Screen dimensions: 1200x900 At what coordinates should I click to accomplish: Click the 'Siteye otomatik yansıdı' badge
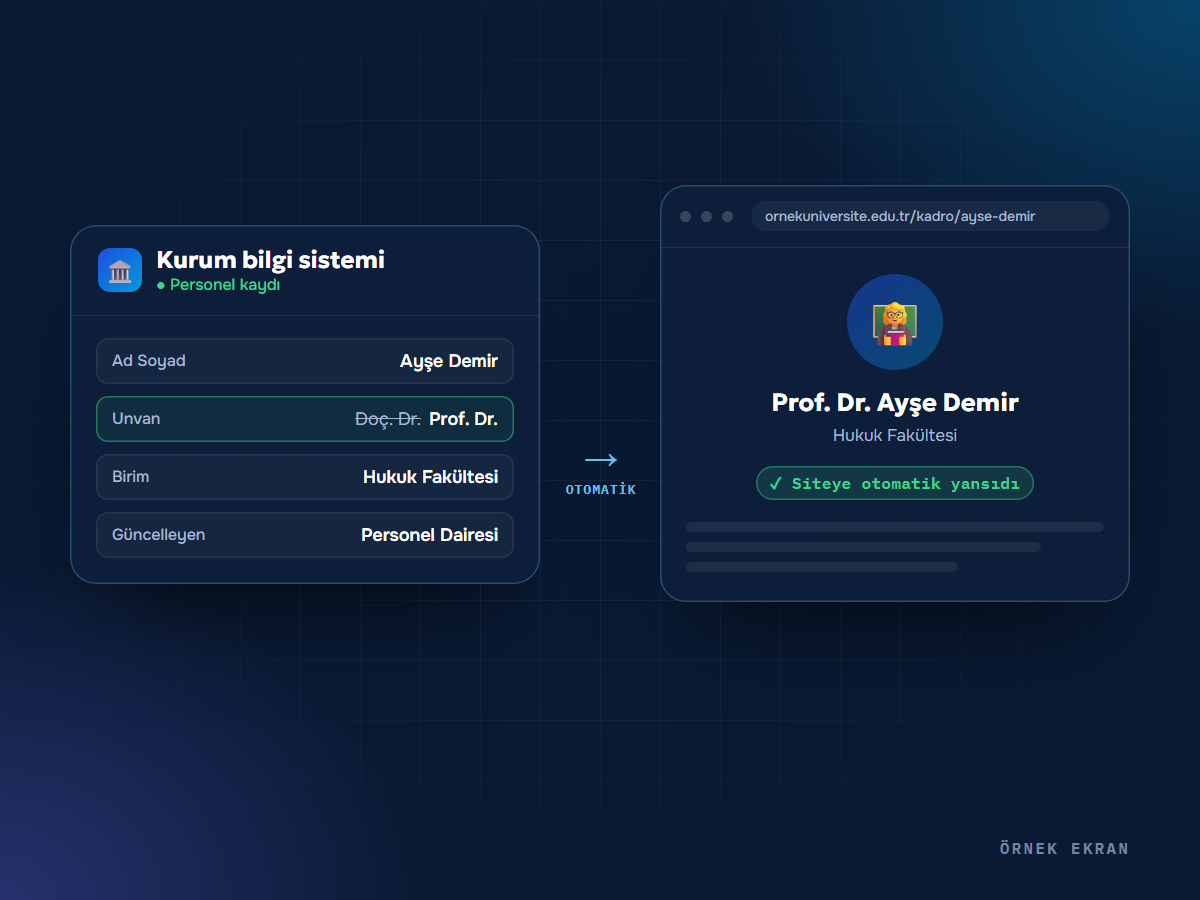click(895, 483)
